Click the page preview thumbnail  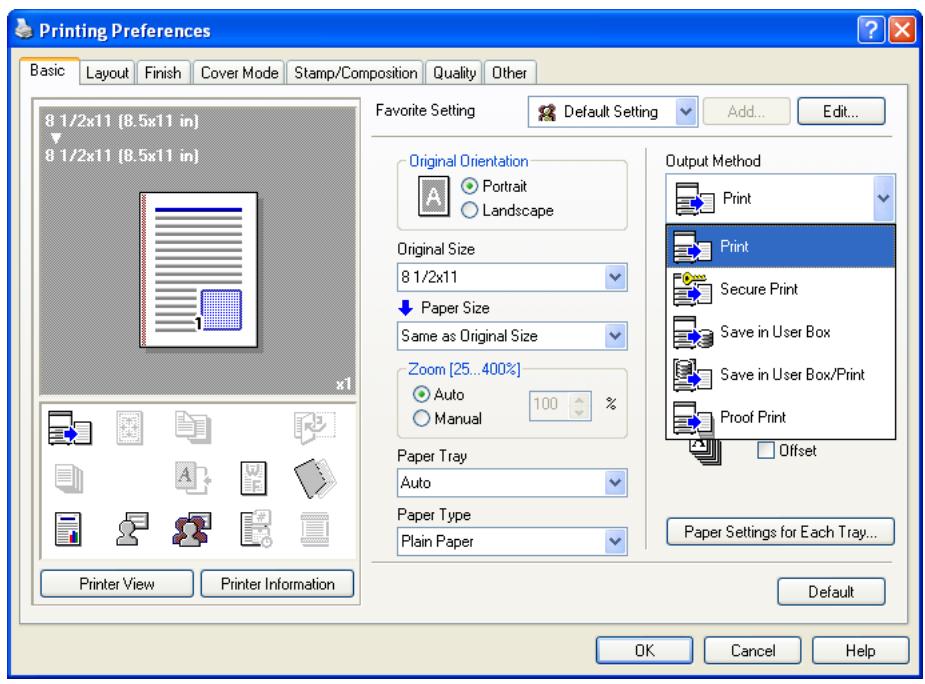pyautogui.click(x=199, y=270)
